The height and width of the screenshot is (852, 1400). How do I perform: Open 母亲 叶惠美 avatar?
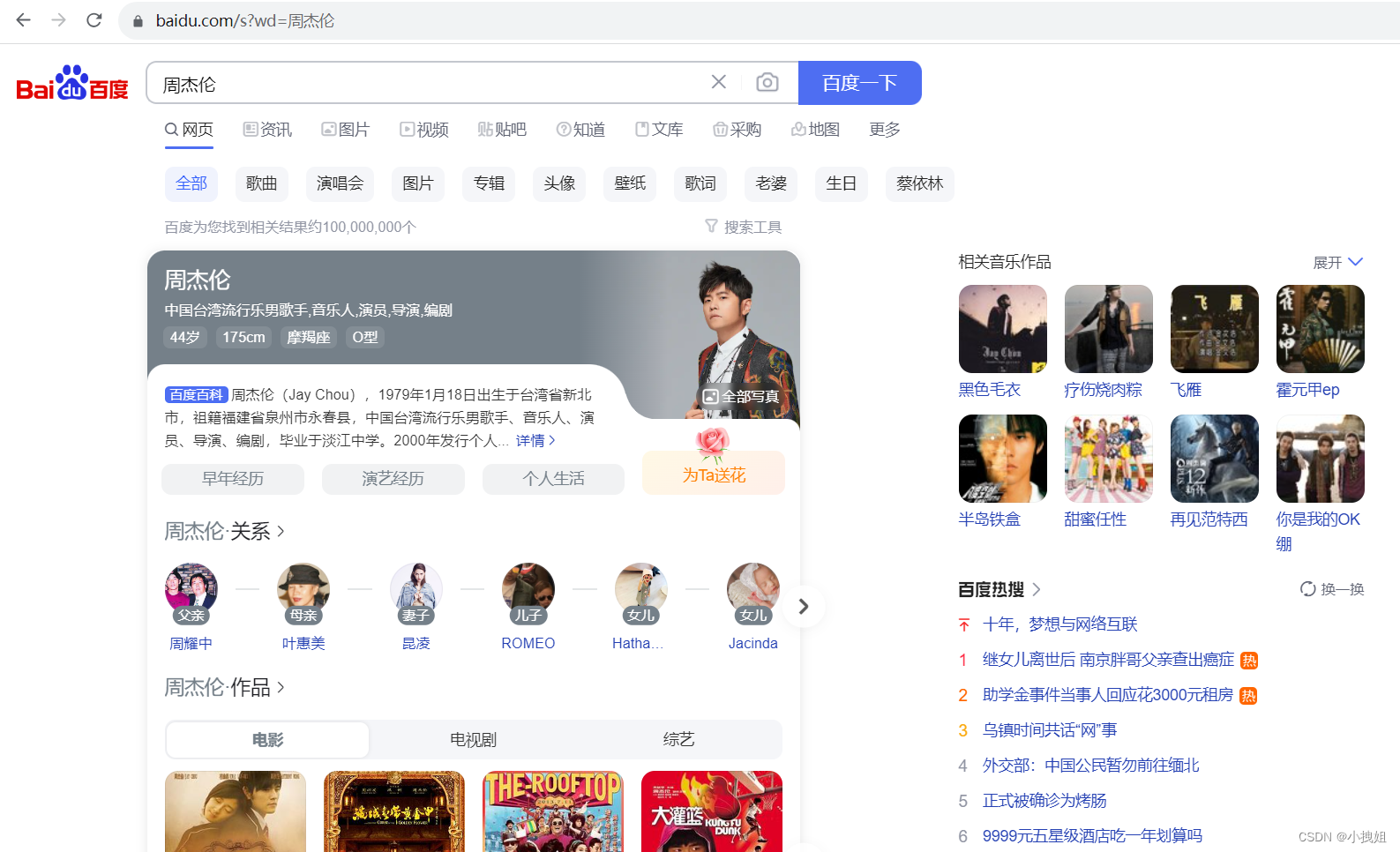click(303, 589)
